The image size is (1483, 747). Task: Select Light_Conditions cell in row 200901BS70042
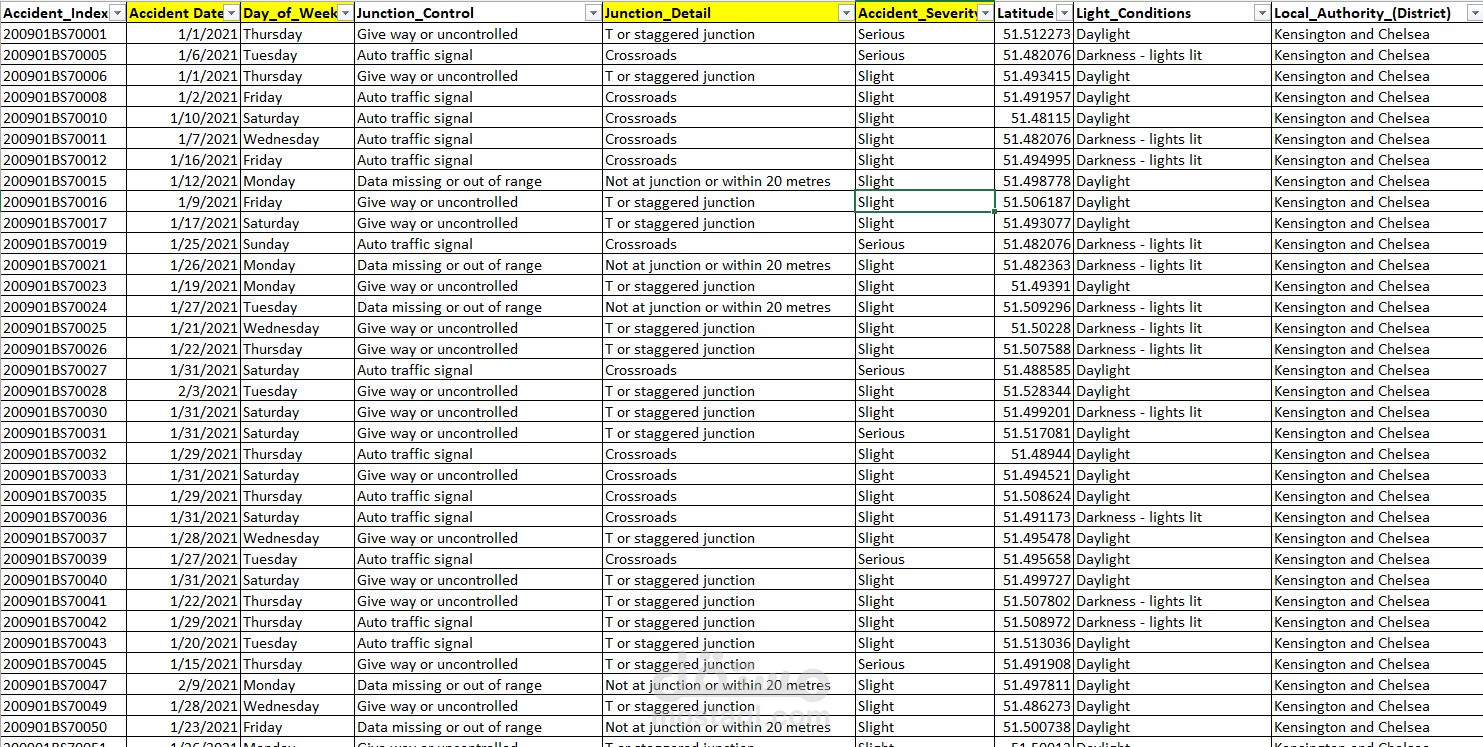[1172, 622]
